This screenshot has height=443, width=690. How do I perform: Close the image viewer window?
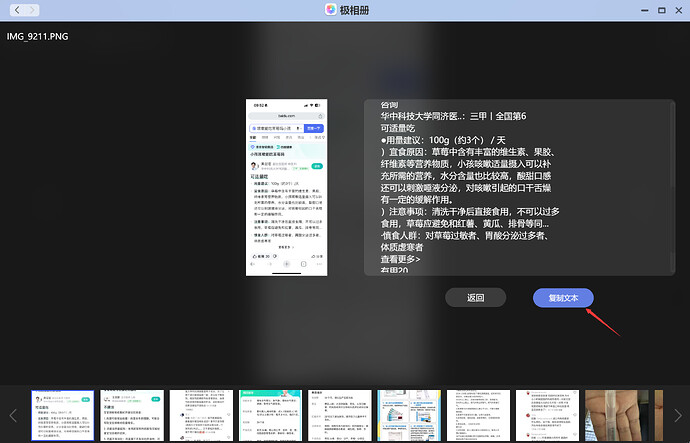pyautogui.click(x=674, y=10)
